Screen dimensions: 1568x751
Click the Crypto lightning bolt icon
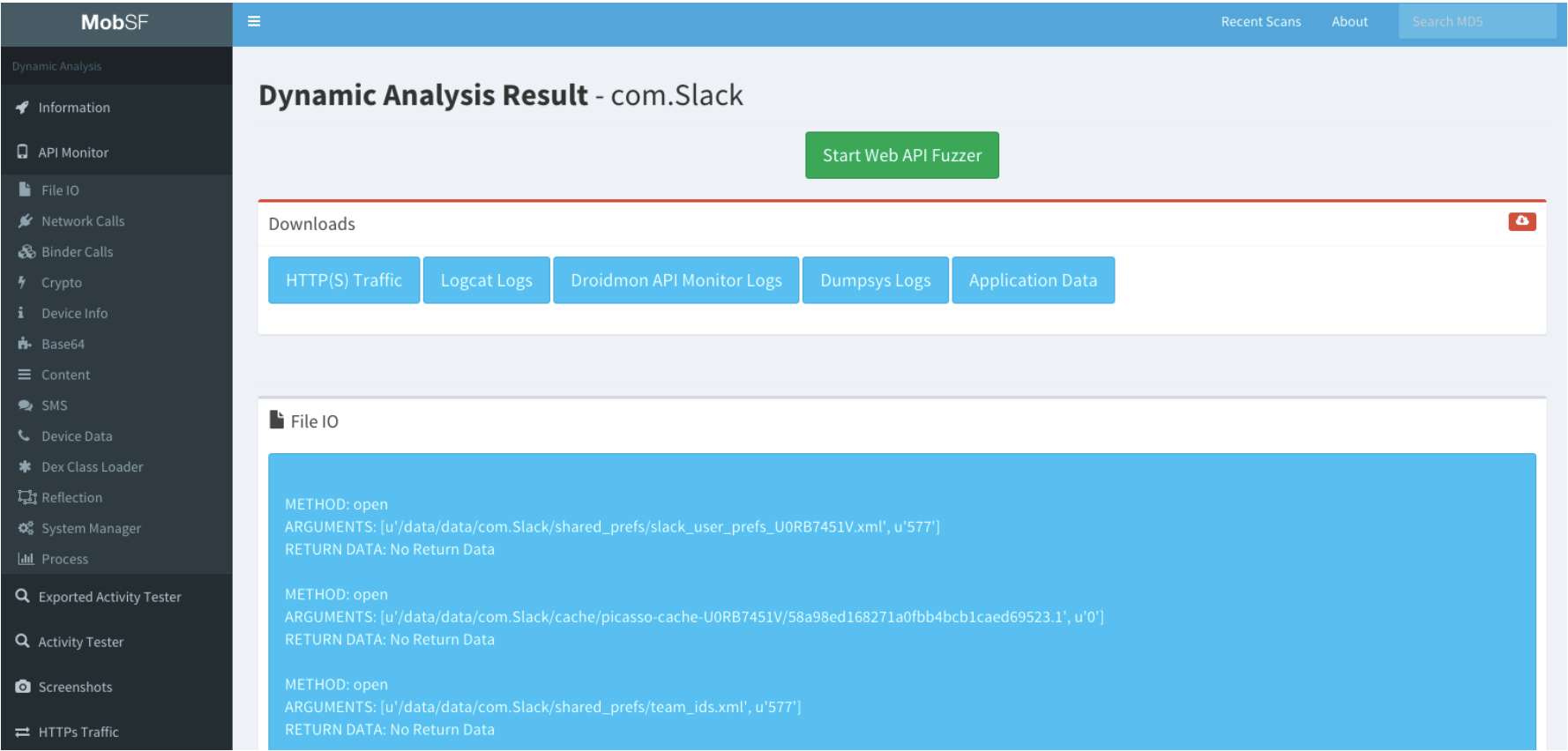click(x=23, y=282)
